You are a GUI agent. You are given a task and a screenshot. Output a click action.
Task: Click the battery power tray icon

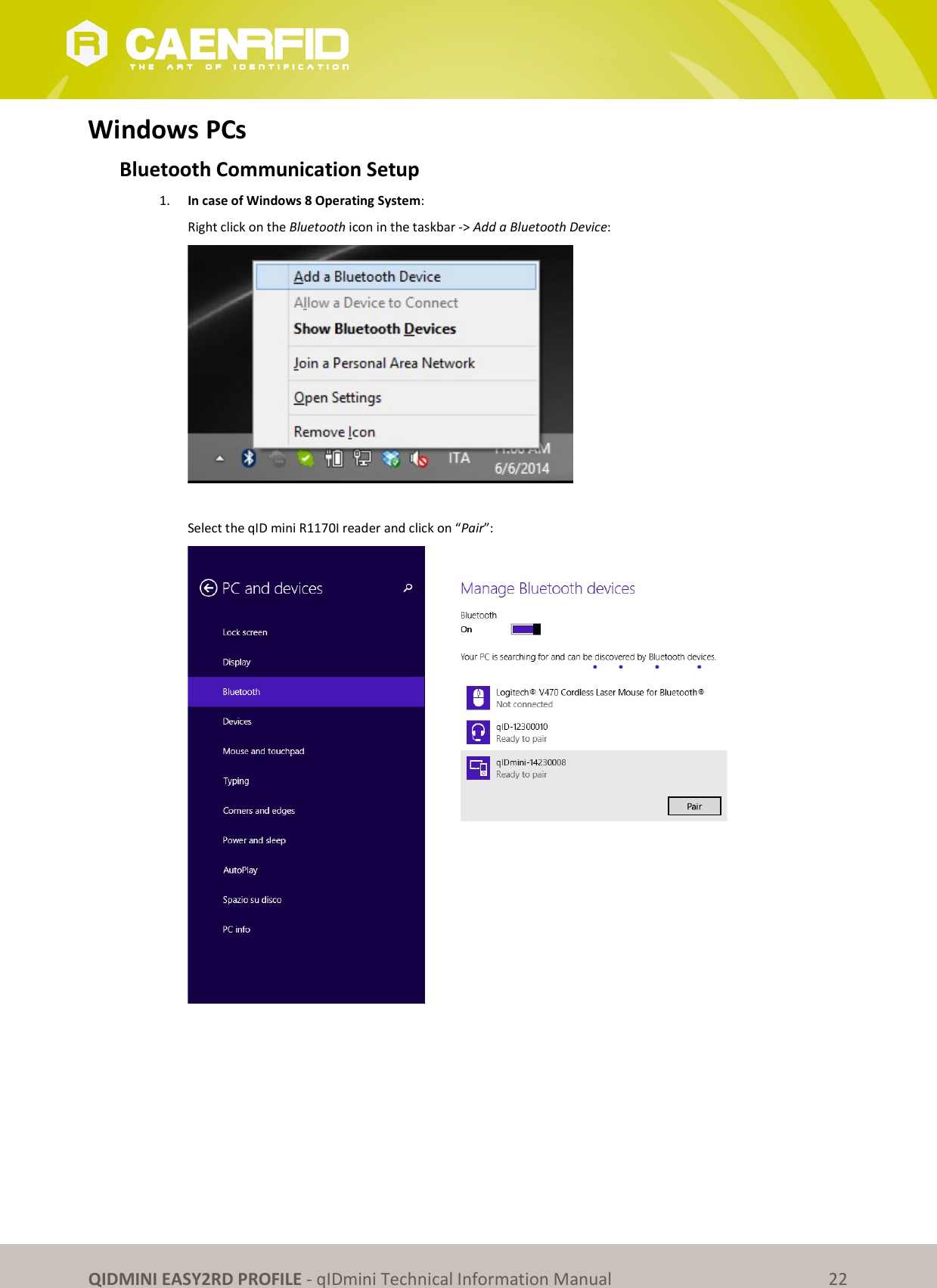coord(334,458)
